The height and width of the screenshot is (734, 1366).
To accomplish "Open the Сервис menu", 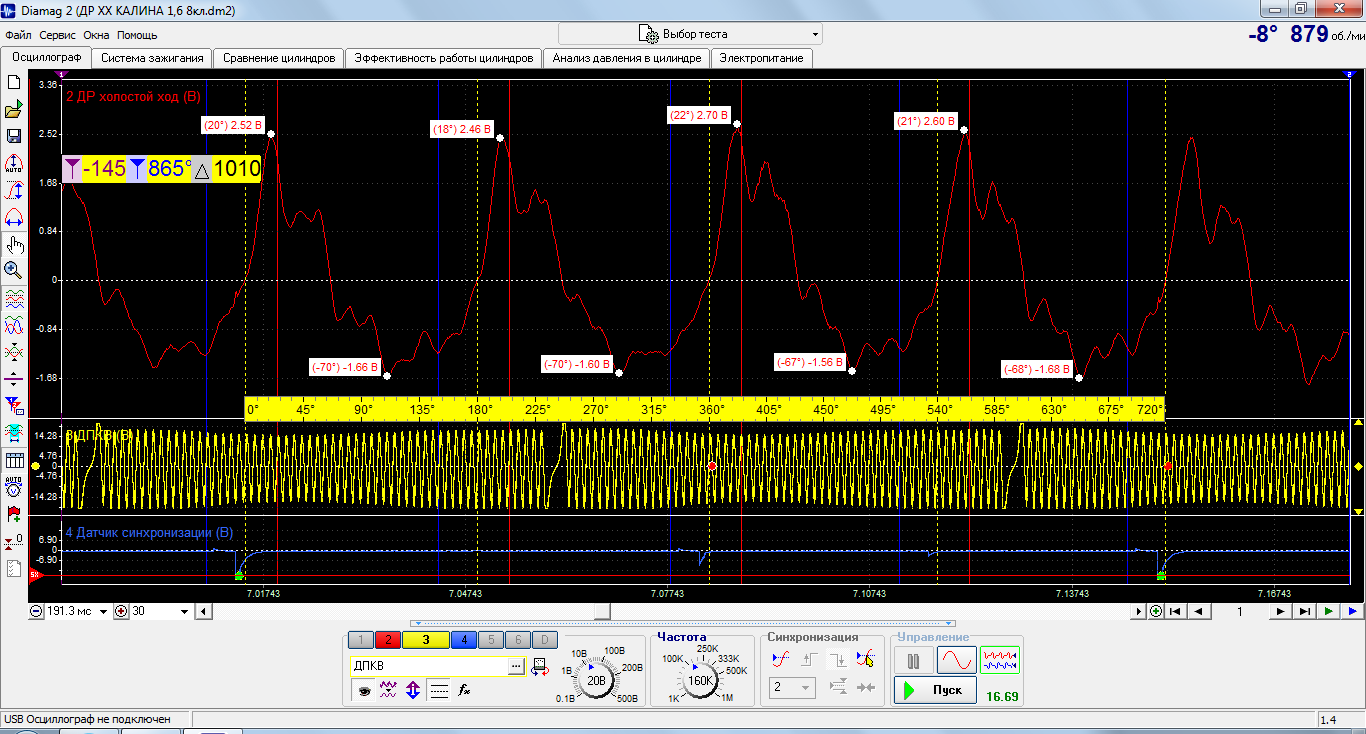I will click(58, 35).
